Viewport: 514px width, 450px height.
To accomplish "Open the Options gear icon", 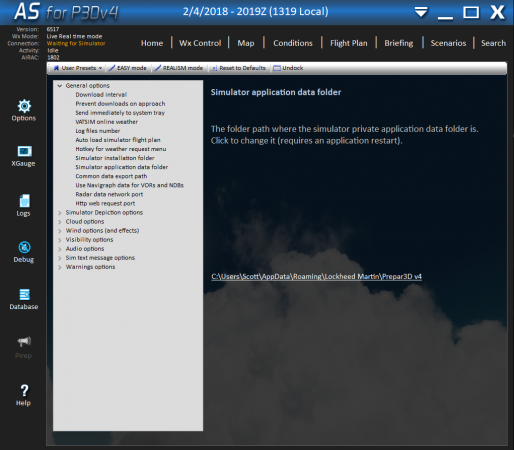I will [x=24, y=106].
